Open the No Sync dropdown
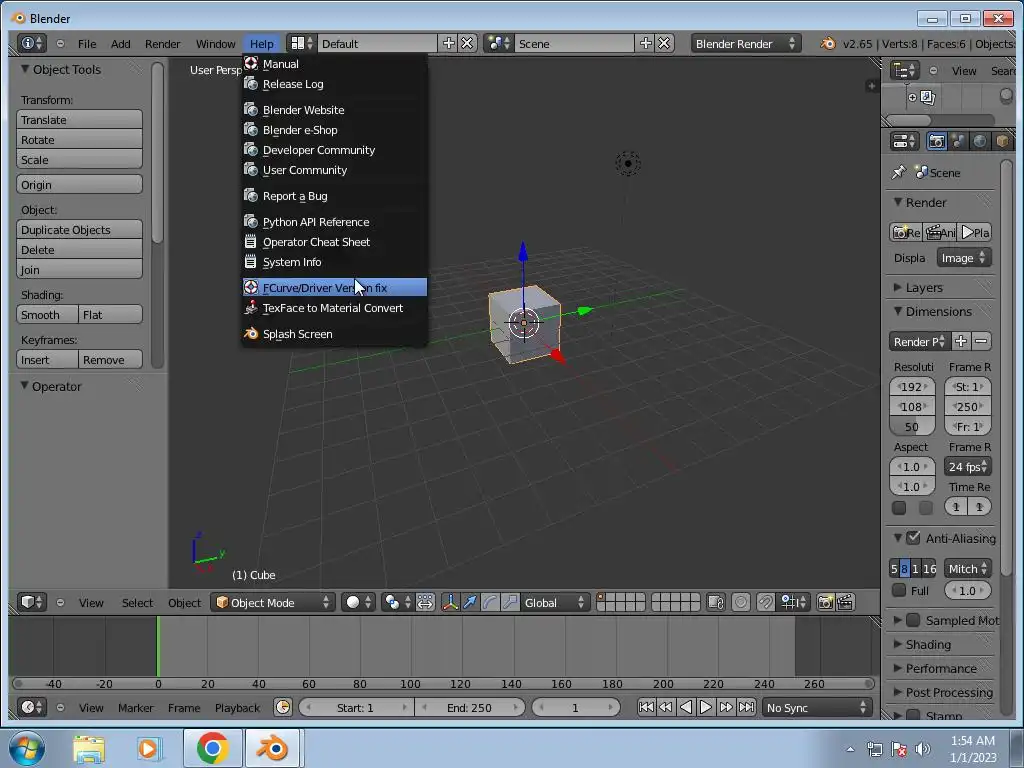 click(817, 707)
